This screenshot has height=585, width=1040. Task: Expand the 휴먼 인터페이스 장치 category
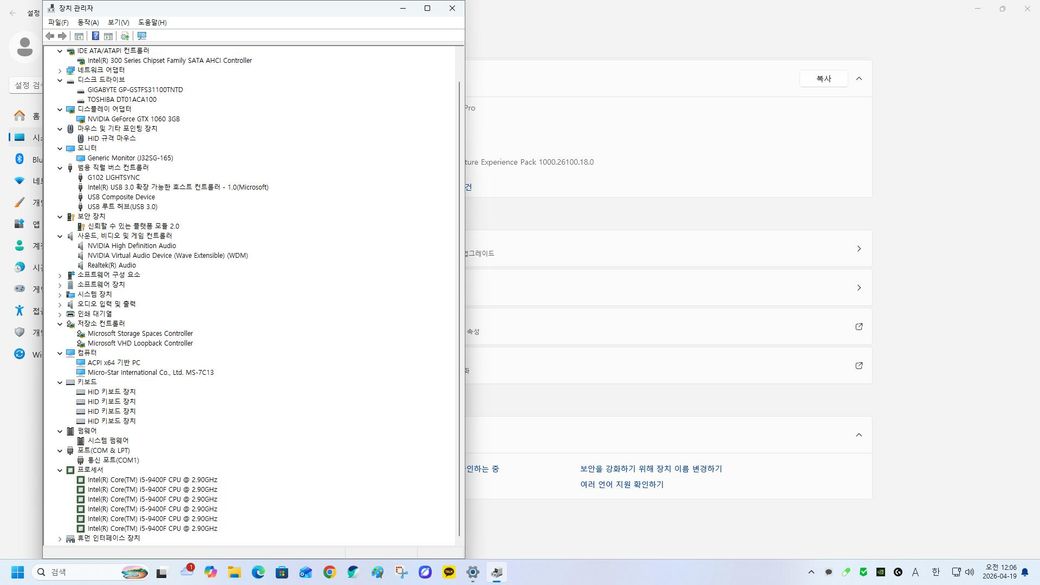59,539
